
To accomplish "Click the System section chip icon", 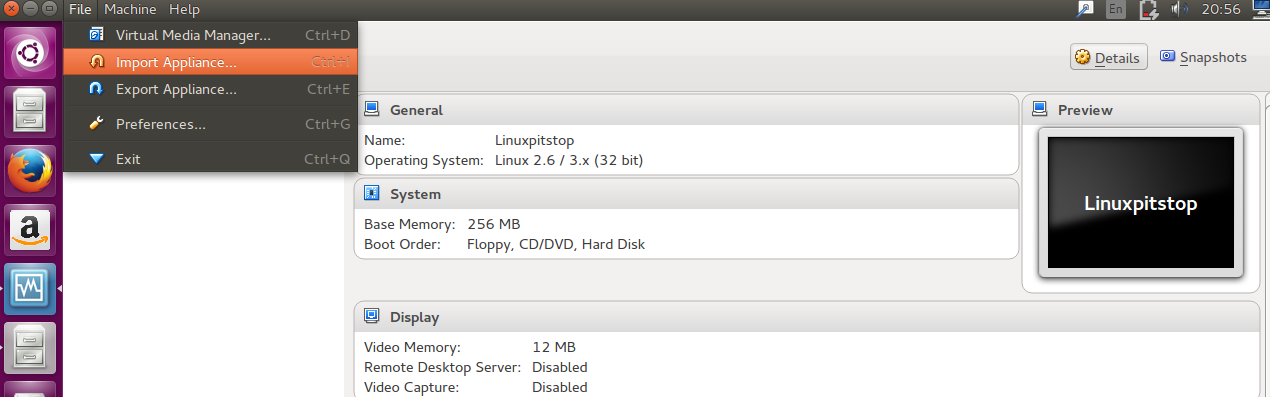I will pos(371,193).
